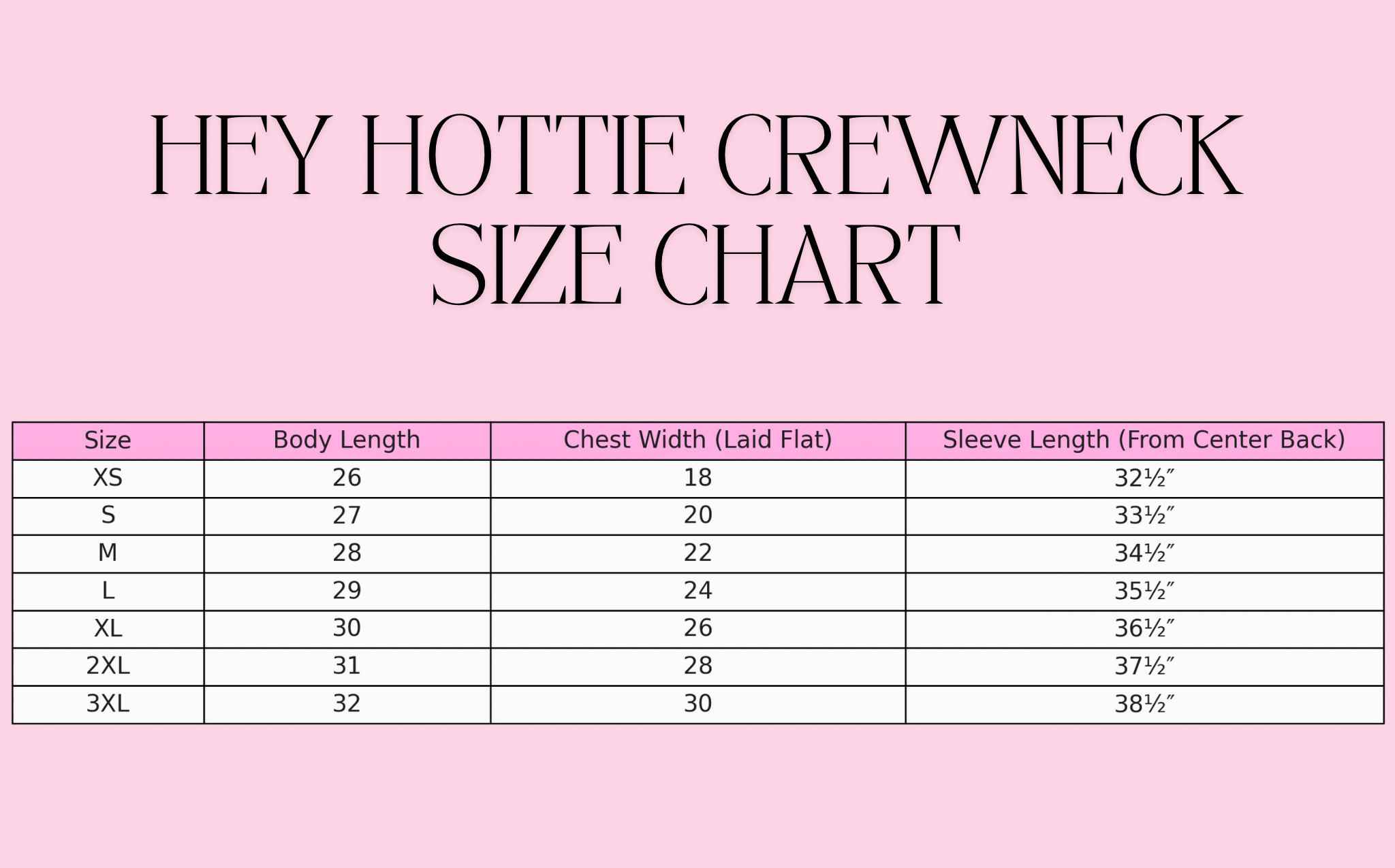This screenshot has width=1395, height=868.
Task: Select the 3XL sleeve length cell 38½″
Action: pyautogui.click(x=1144, y=704)
